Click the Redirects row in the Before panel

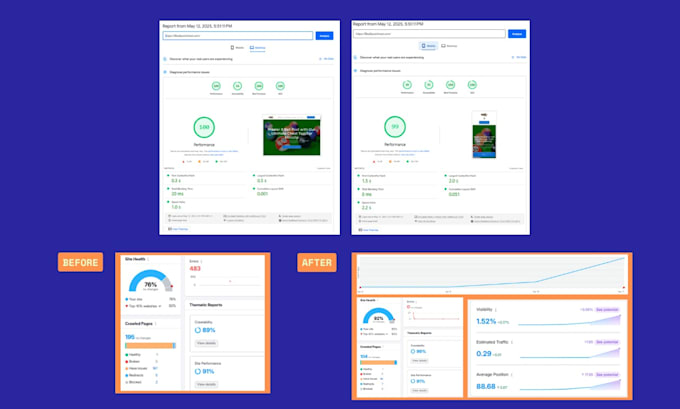click(x=141, y=375)
